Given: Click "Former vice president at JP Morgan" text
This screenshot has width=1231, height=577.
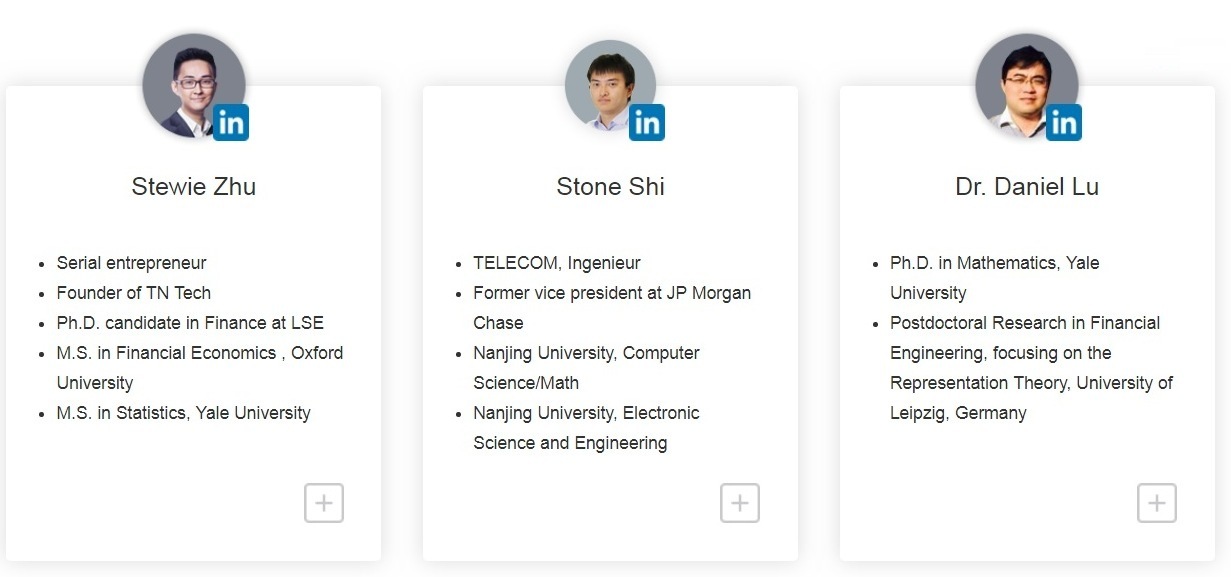Looking at the screenshot, I should [611, 293].
